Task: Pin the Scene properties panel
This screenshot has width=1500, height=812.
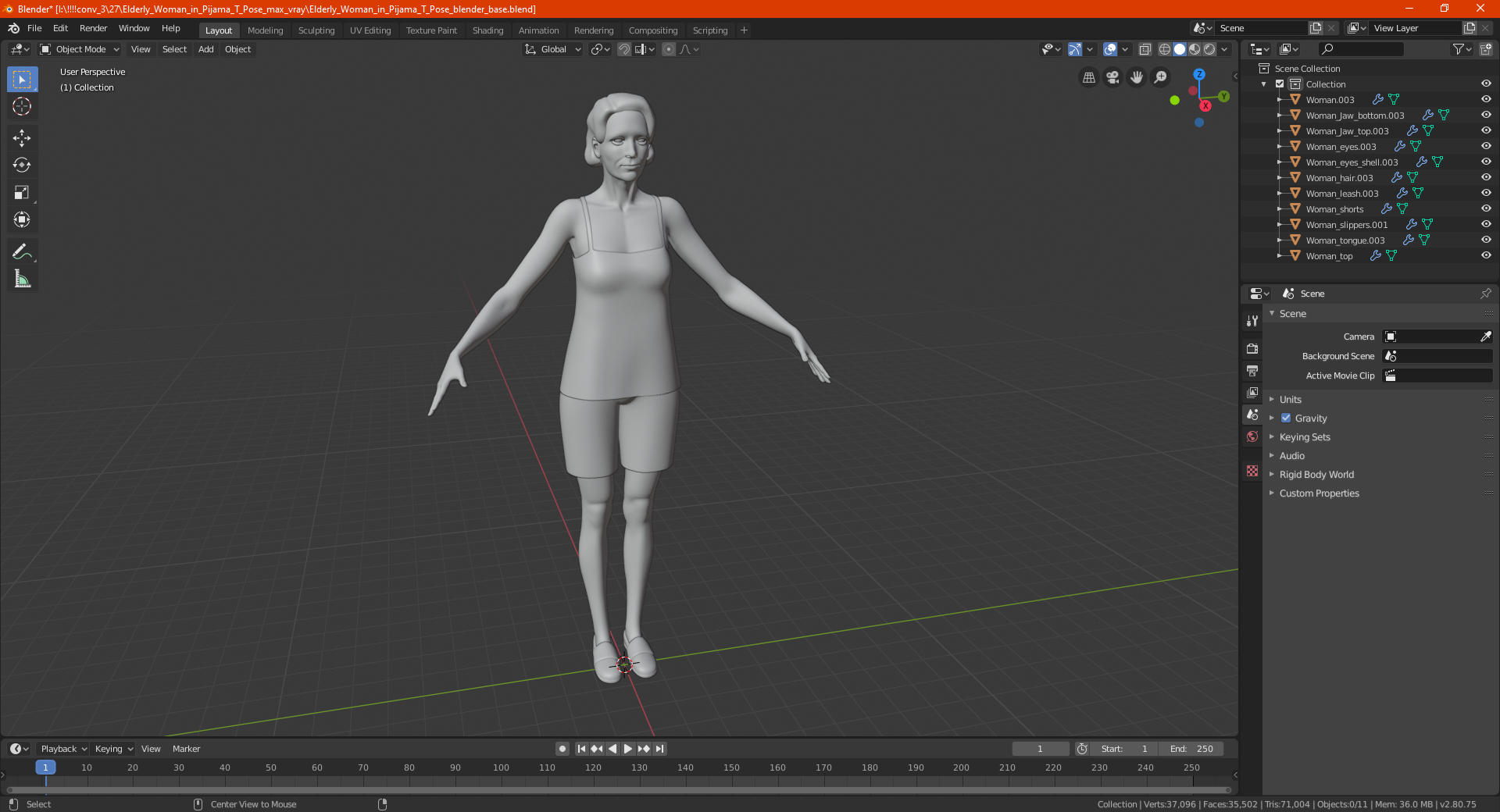Action: point(1485,294)
